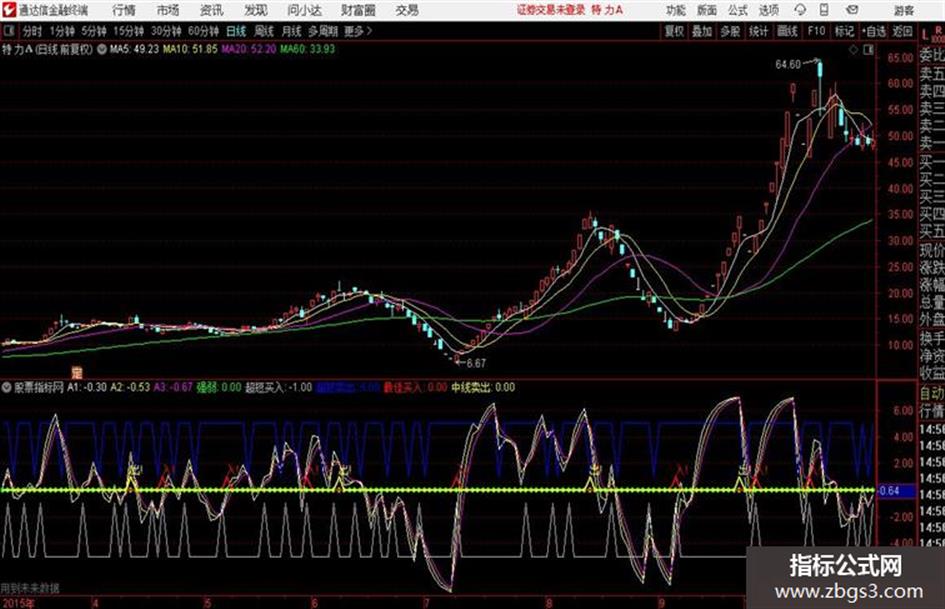The height and width of the screenshot is (609, 945).
Task: Click the 多股 toolbar button
Action: 730,31
